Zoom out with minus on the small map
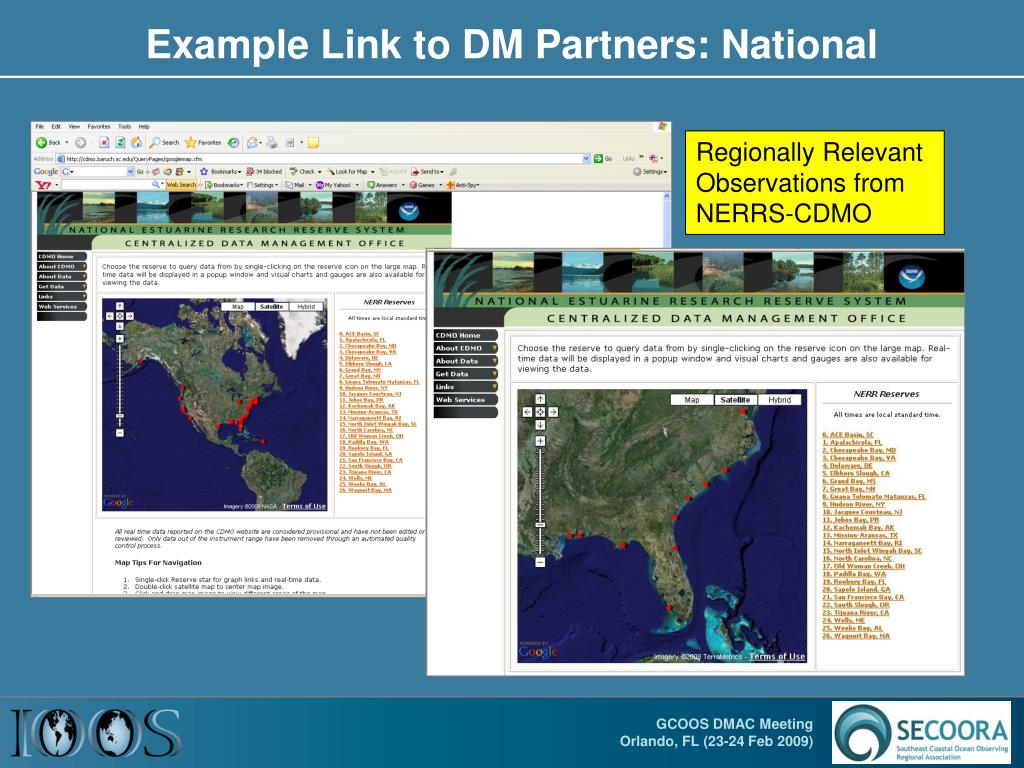1024x768 pixels. pyautogui.click(x=120, y=432)
